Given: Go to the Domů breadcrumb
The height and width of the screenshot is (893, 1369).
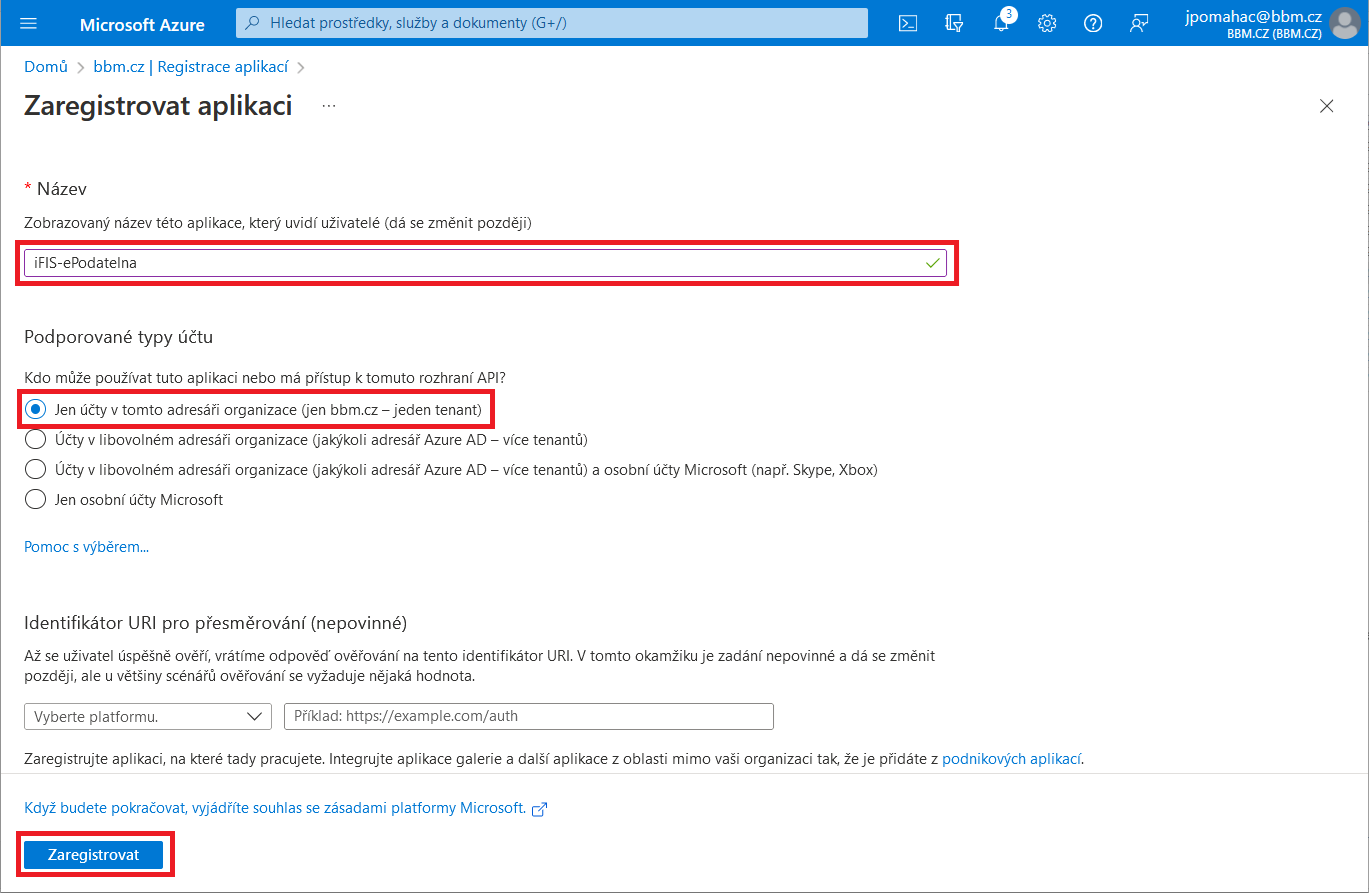Looking at the screenshot, I should click(46, 67).
